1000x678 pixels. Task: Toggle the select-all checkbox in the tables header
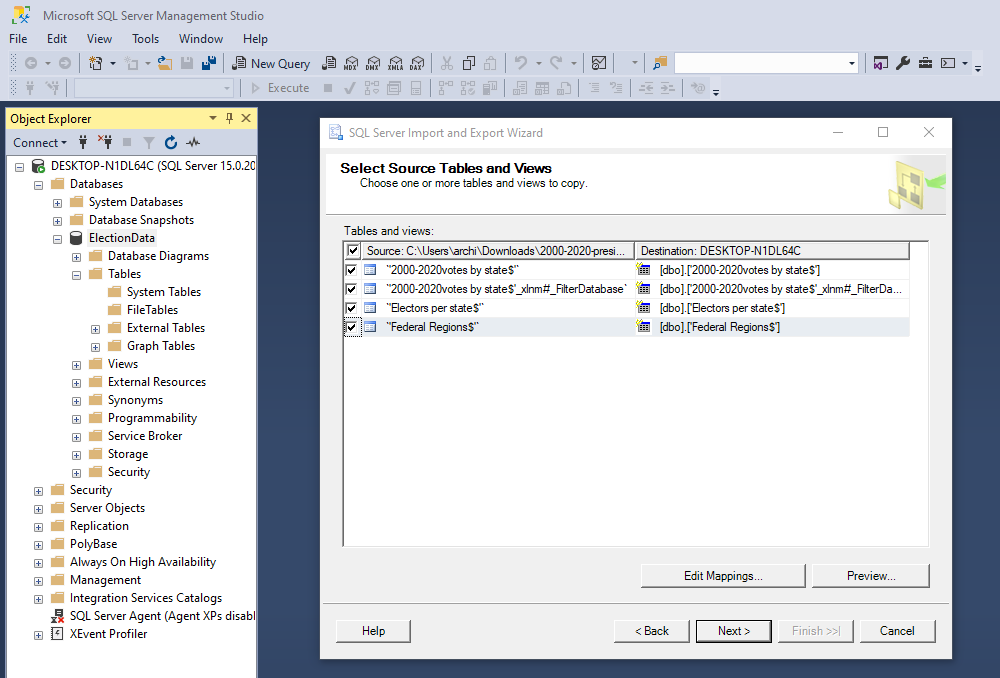tap(353, 250)
